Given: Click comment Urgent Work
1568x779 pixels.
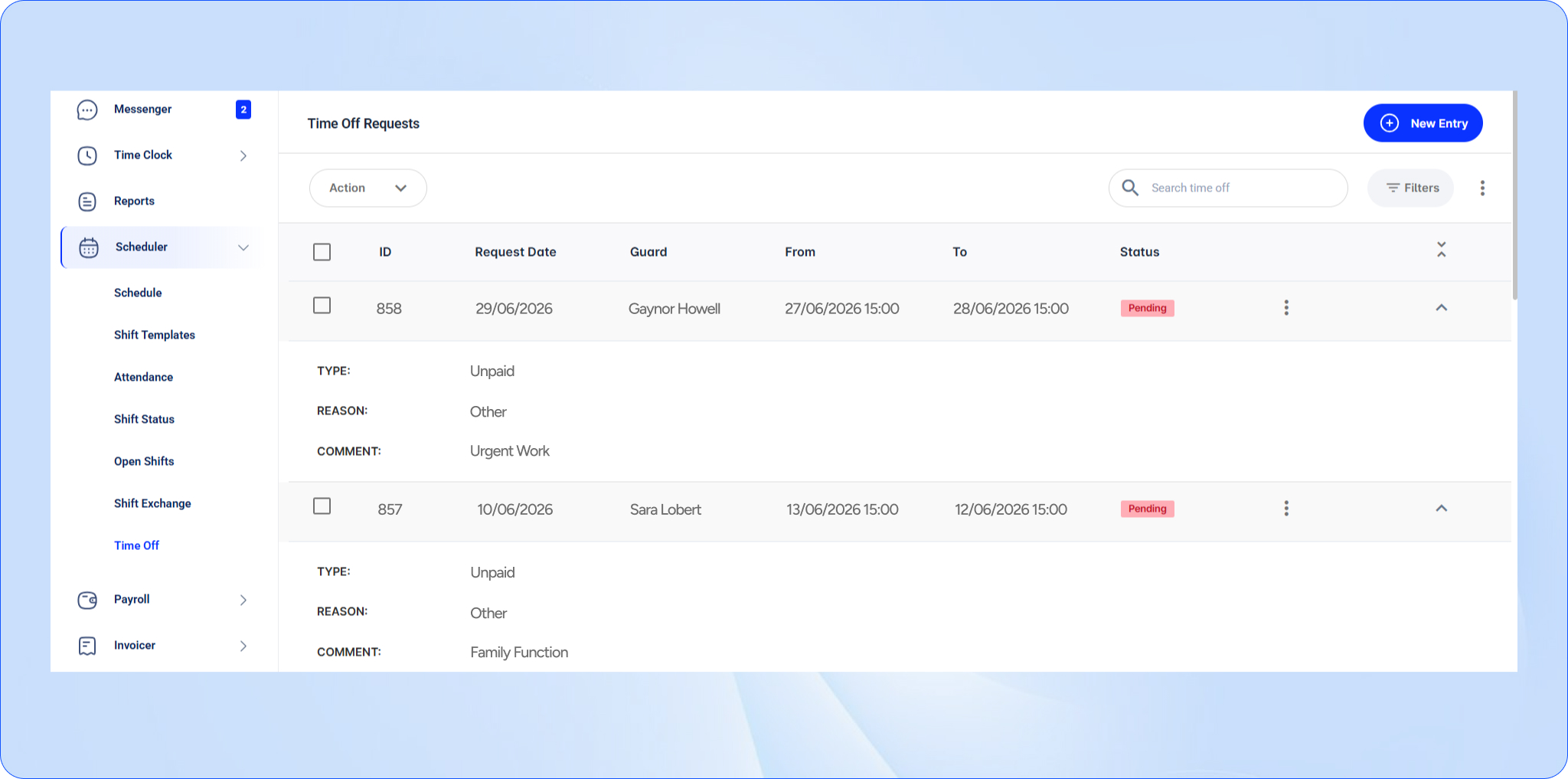Looking at the screenshot, I should coord(509,451).
